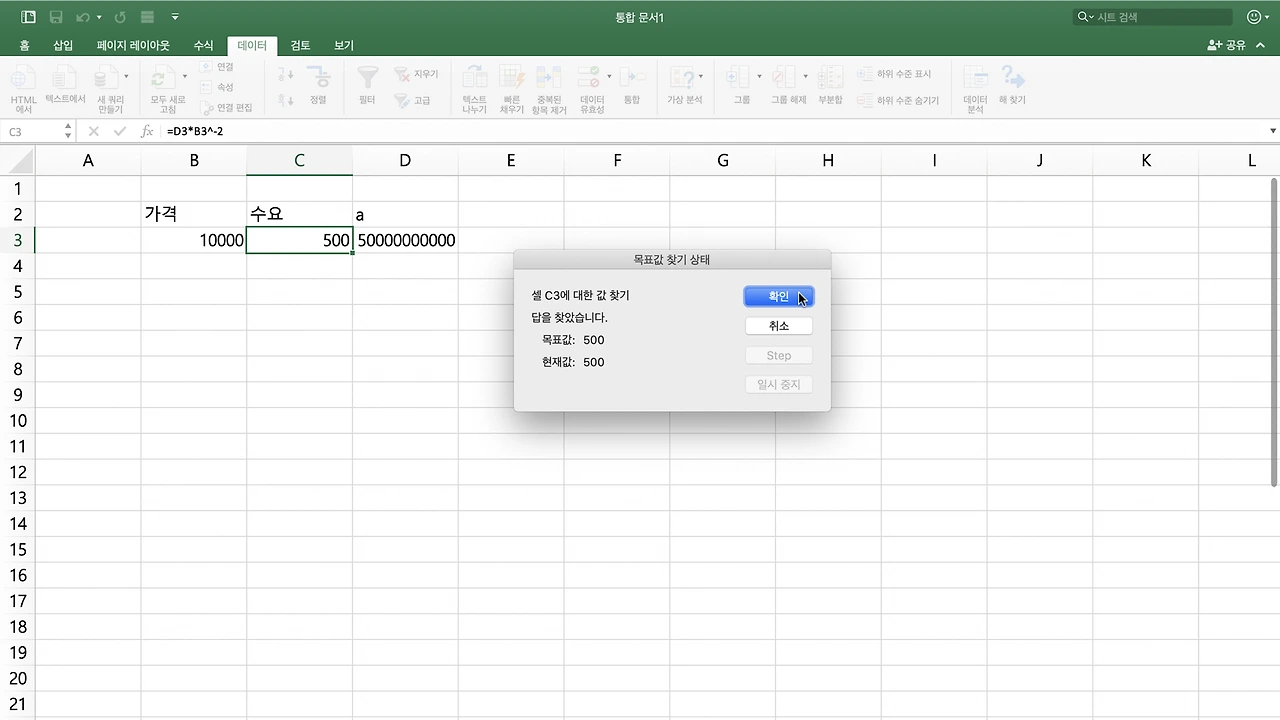Open the undo history dropdown arrow
Viewport: 1280px width, 720px height.
click(x=99, y=18)
